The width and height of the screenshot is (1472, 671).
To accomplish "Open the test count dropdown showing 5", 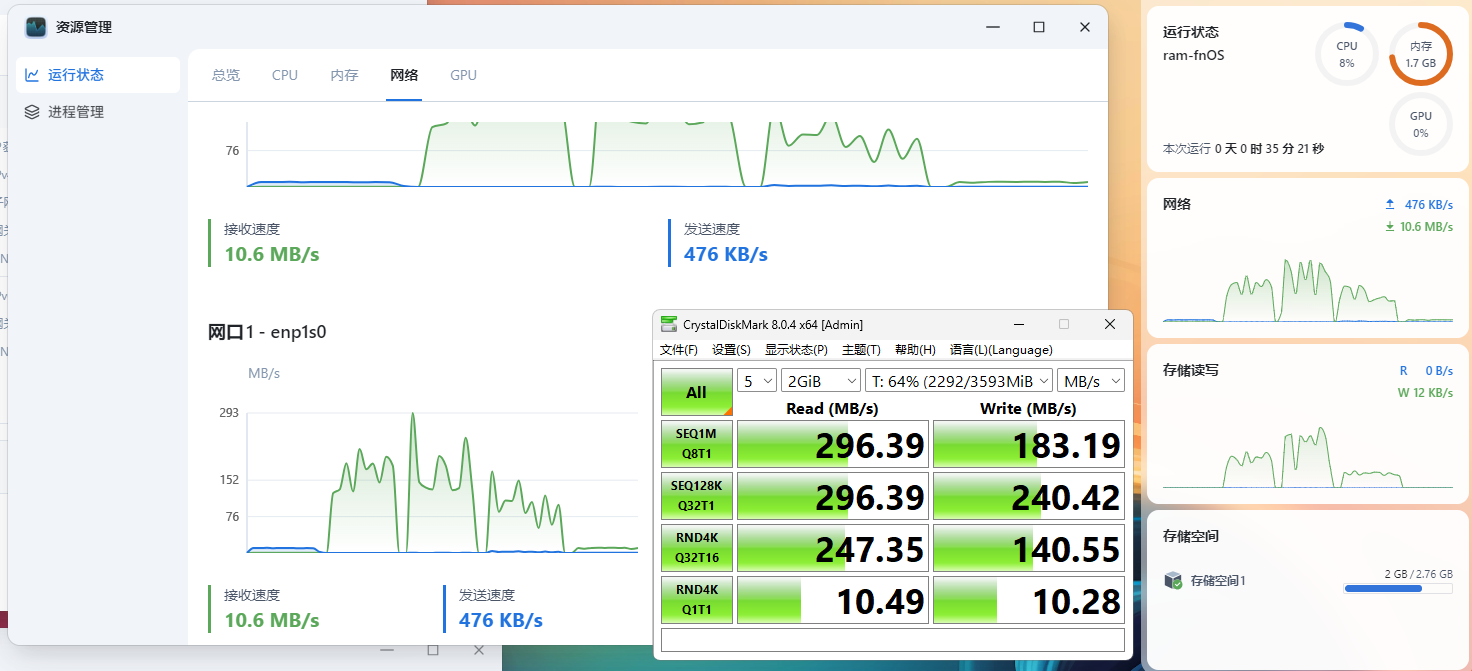I will tap(757, 381).
